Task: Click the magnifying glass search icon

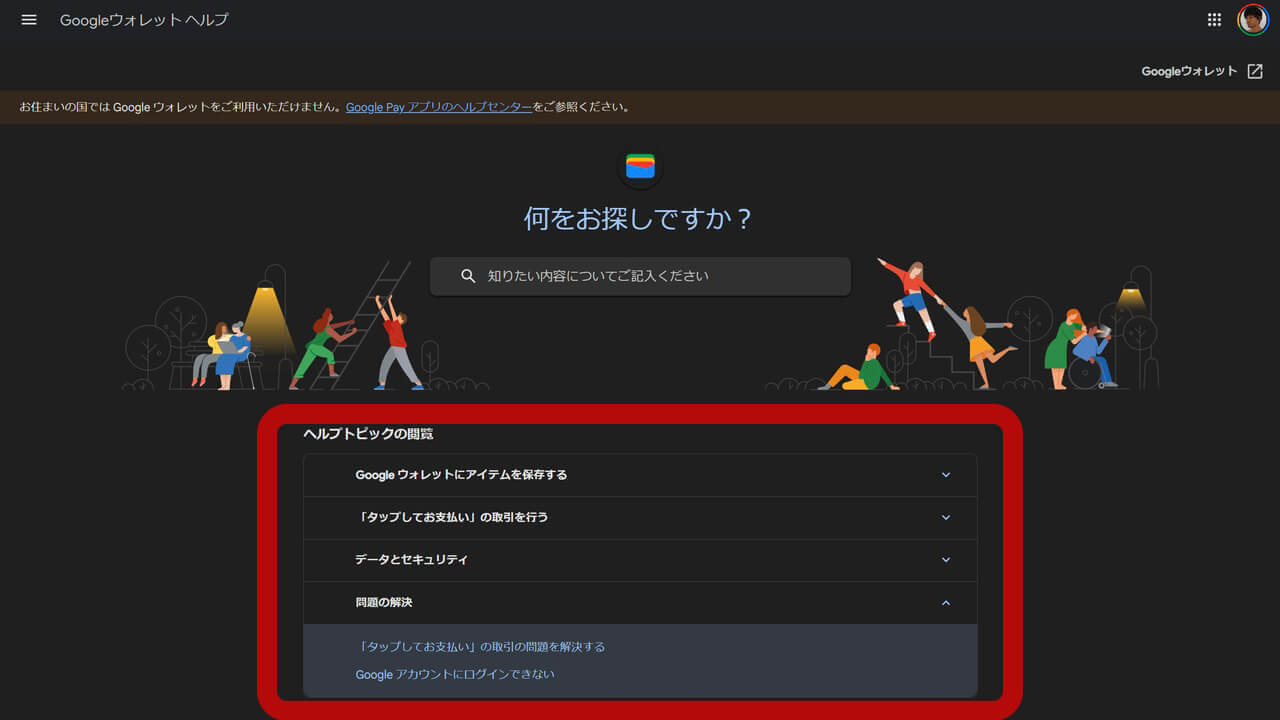Action: 468,276
